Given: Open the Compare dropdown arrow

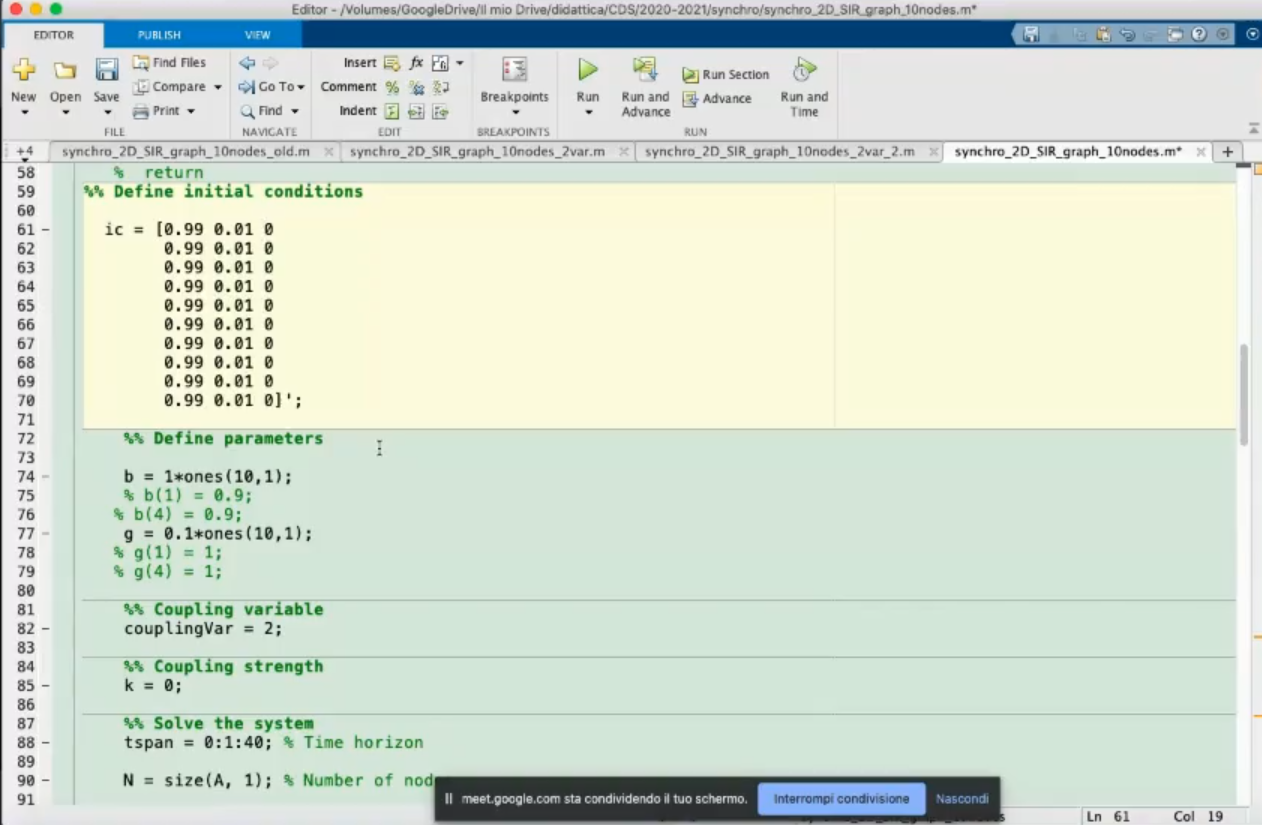Looking at the screenshot, I should 218,87.
